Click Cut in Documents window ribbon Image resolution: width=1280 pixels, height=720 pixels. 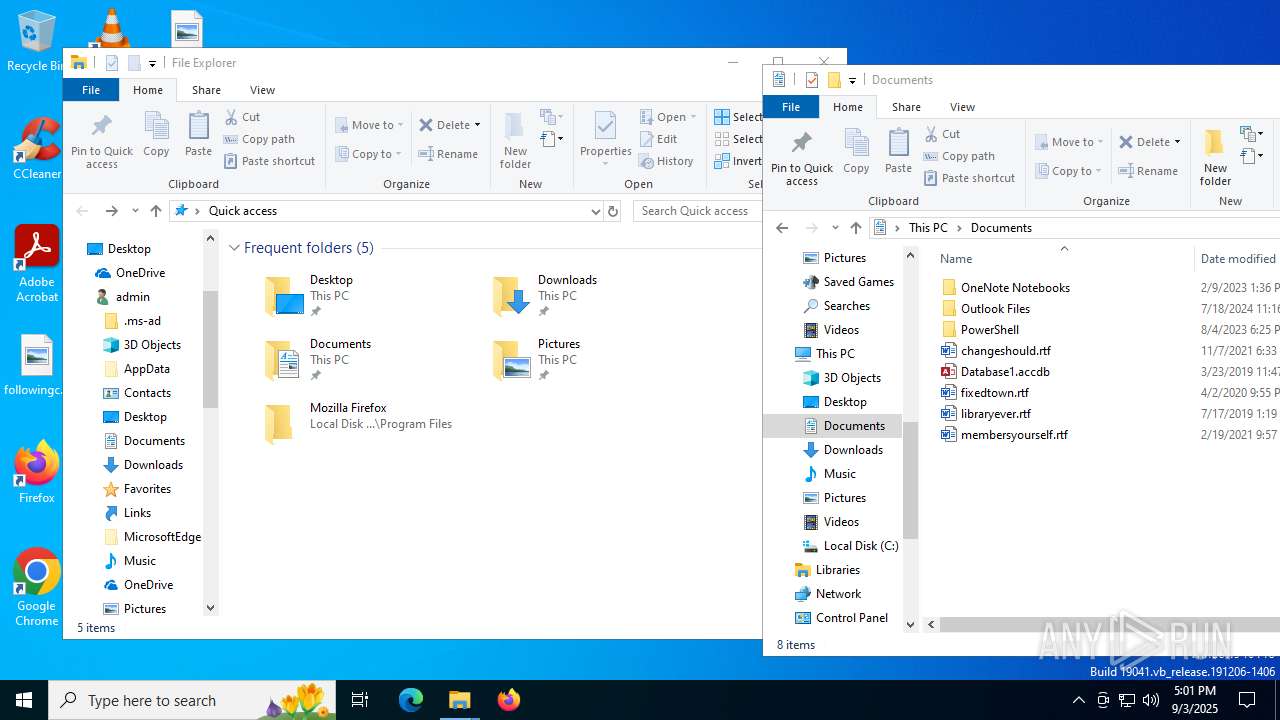point(942,134)
